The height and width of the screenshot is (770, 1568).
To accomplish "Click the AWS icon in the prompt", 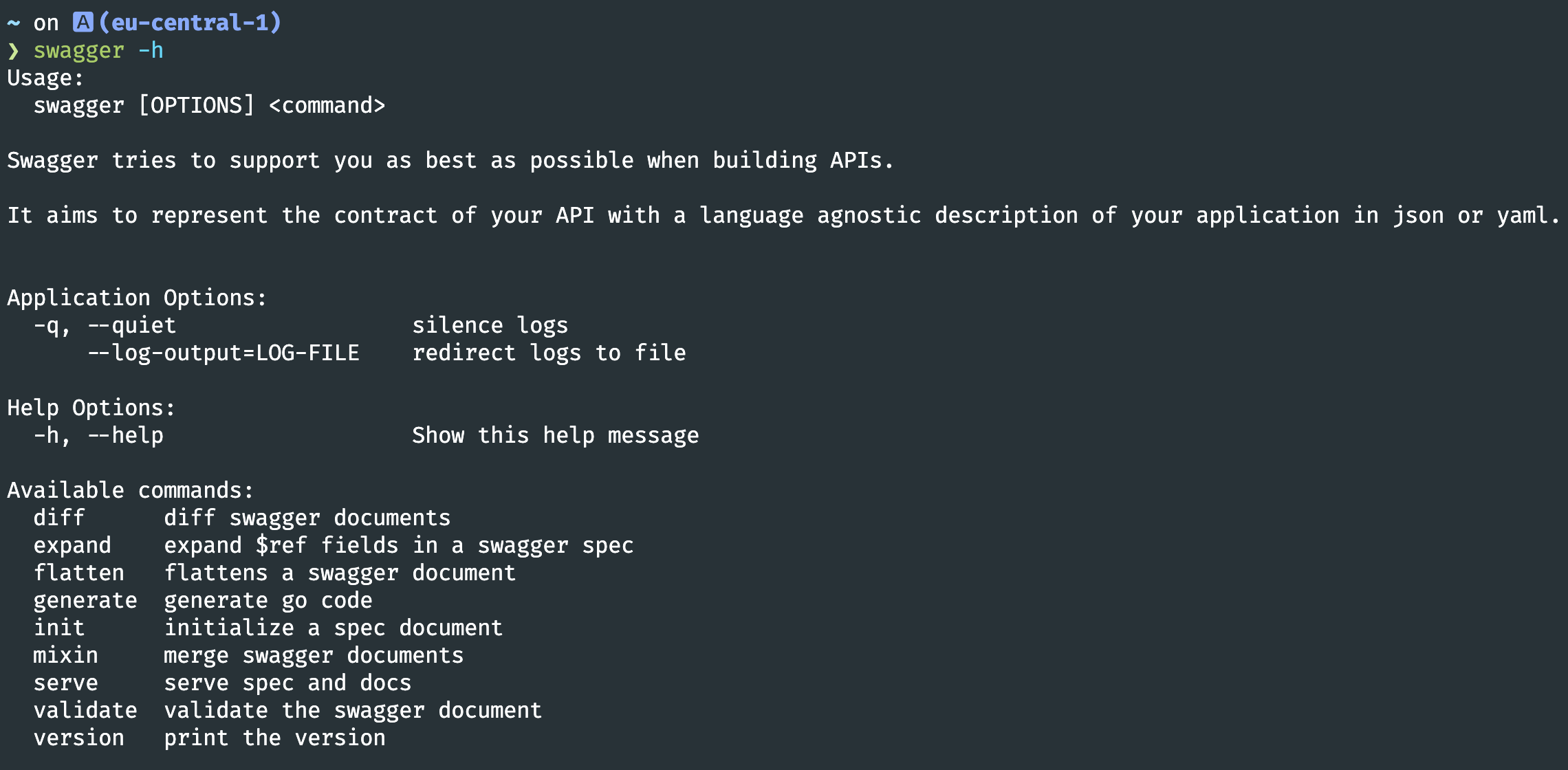I will coord(83,23).
